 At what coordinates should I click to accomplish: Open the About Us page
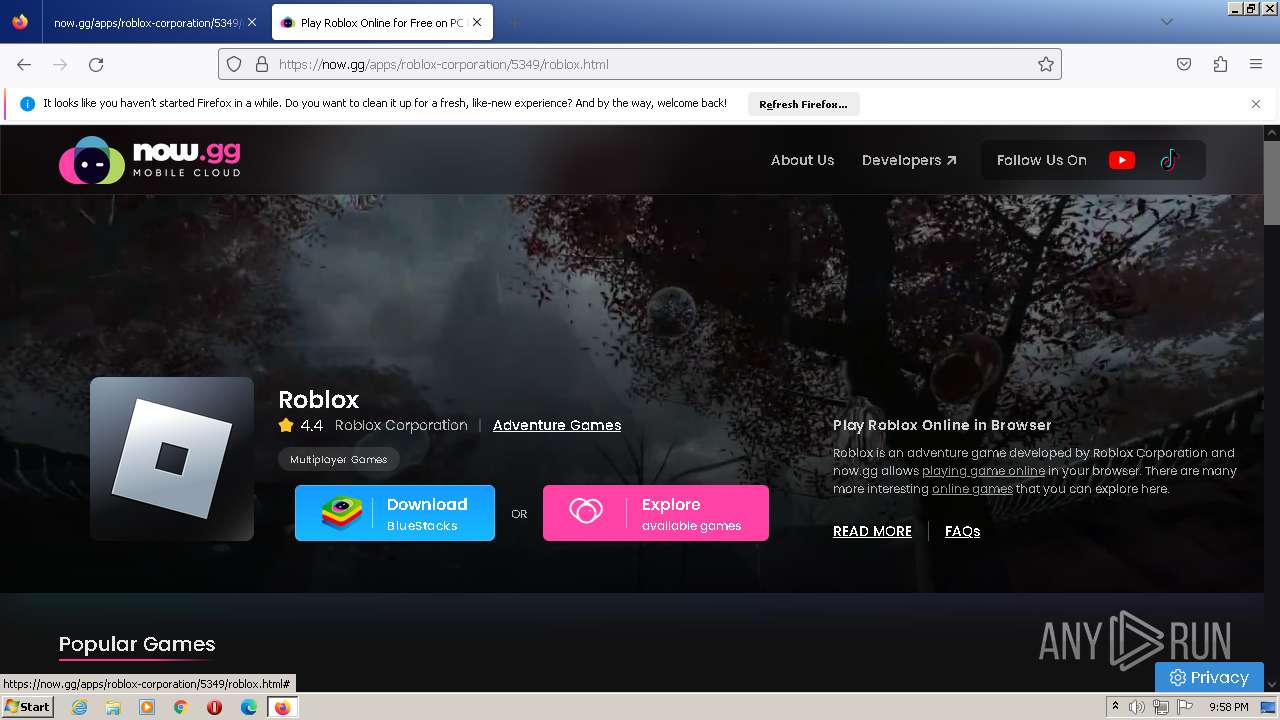click(802, 160)
